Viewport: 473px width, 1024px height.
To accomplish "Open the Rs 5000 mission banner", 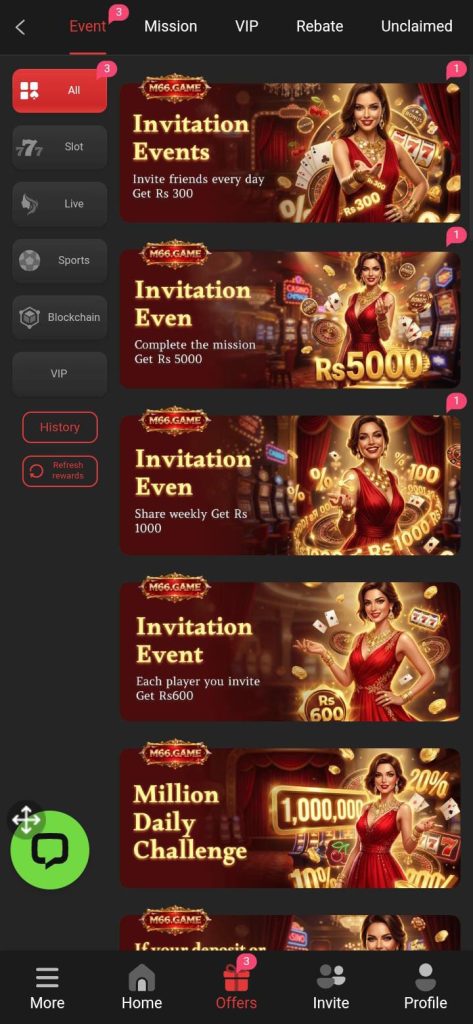I will point(290,317).
